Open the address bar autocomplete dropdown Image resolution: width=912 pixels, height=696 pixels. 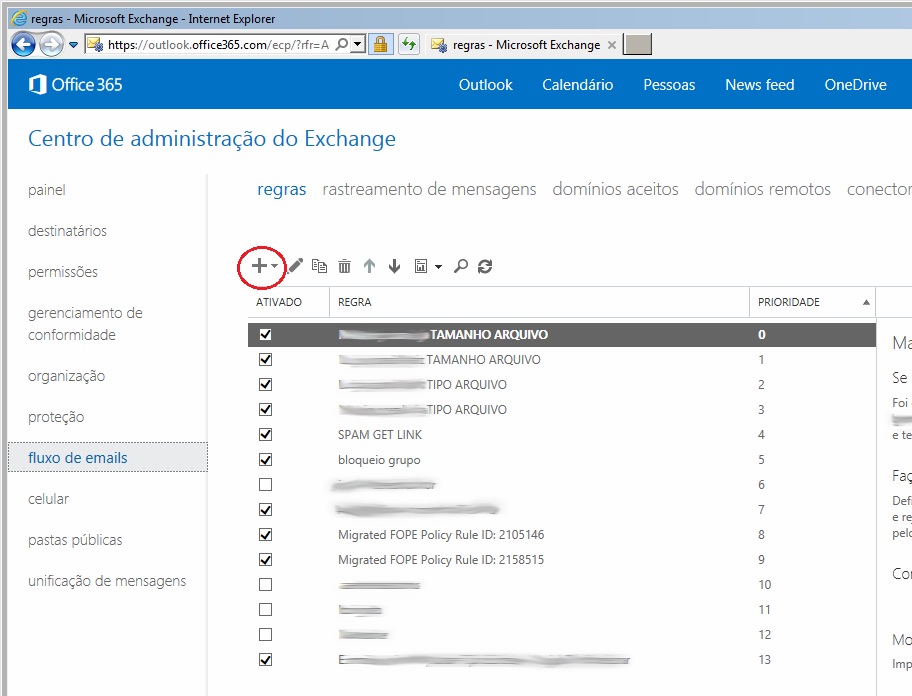click(358, 44)
